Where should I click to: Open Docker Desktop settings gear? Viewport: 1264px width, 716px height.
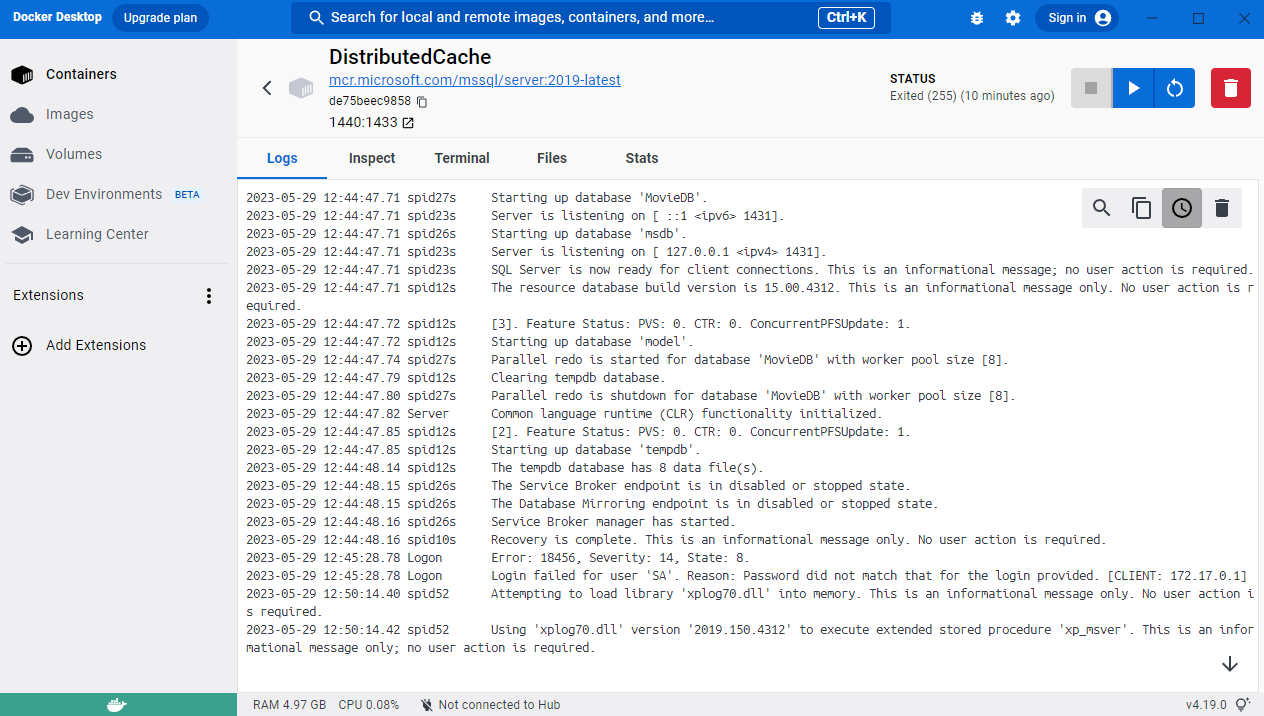pos(1013,18)
